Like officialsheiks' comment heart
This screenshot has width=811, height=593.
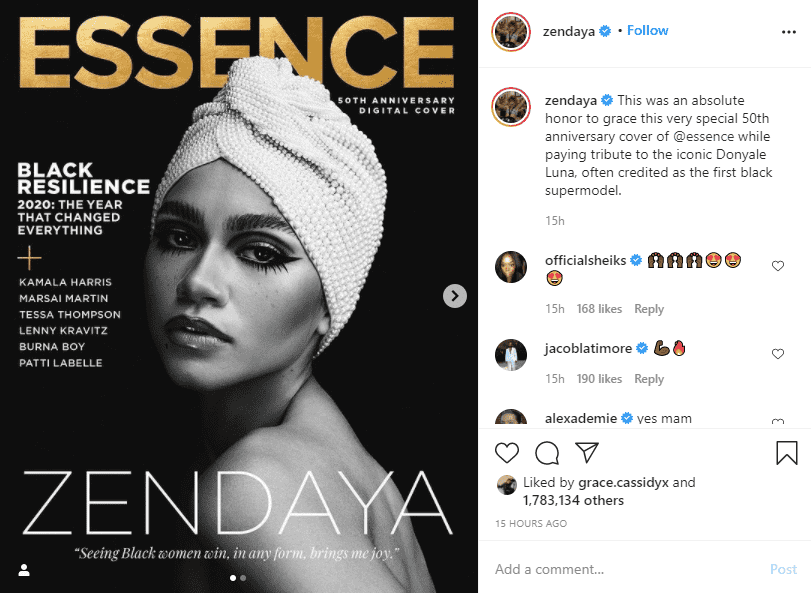pos(778,266)
